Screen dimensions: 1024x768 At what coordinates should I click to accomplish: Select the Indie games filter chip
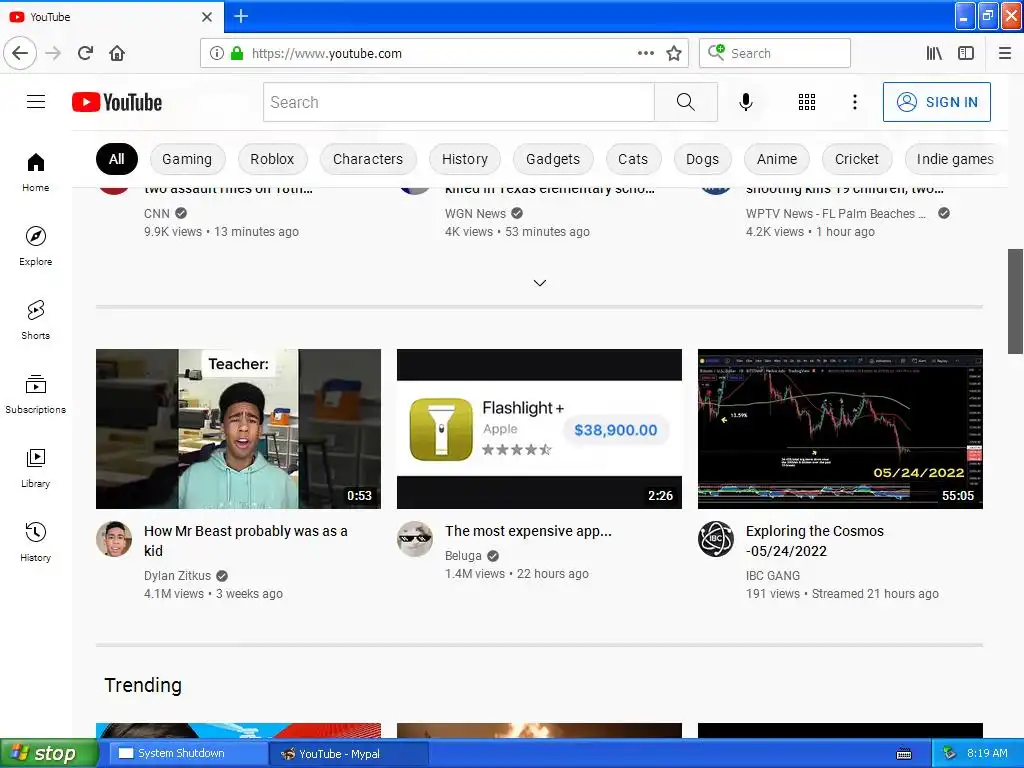(x=954, y=159)
